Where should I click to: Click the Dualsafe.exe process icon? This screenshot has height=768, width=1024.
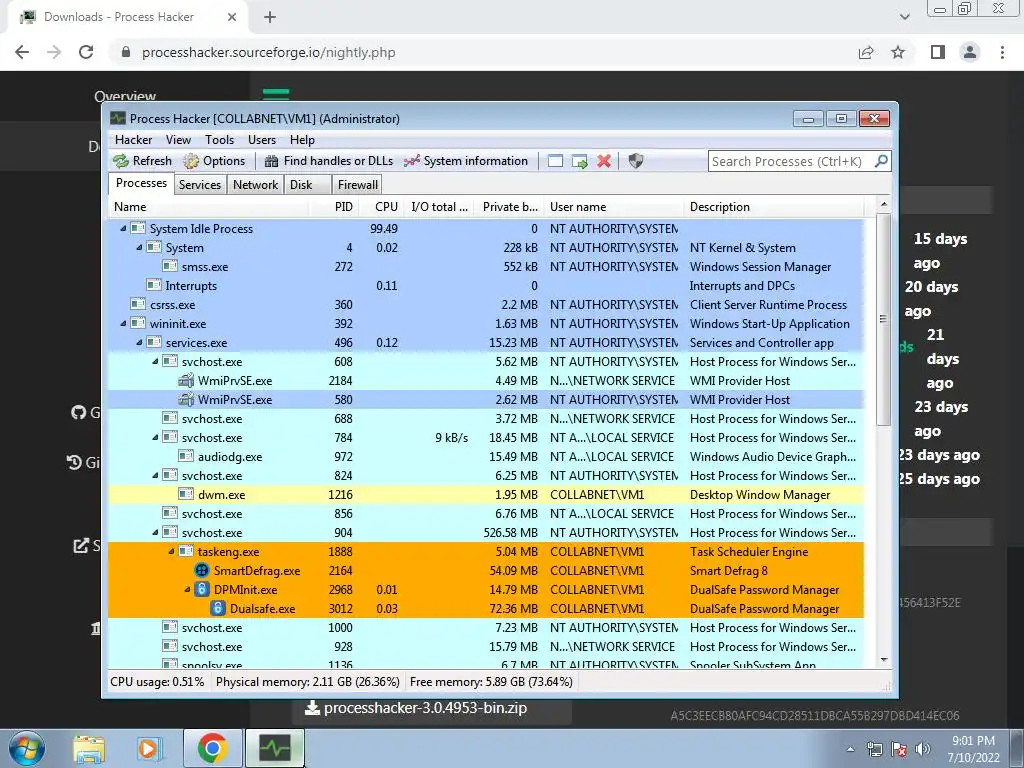pos(217,609)
